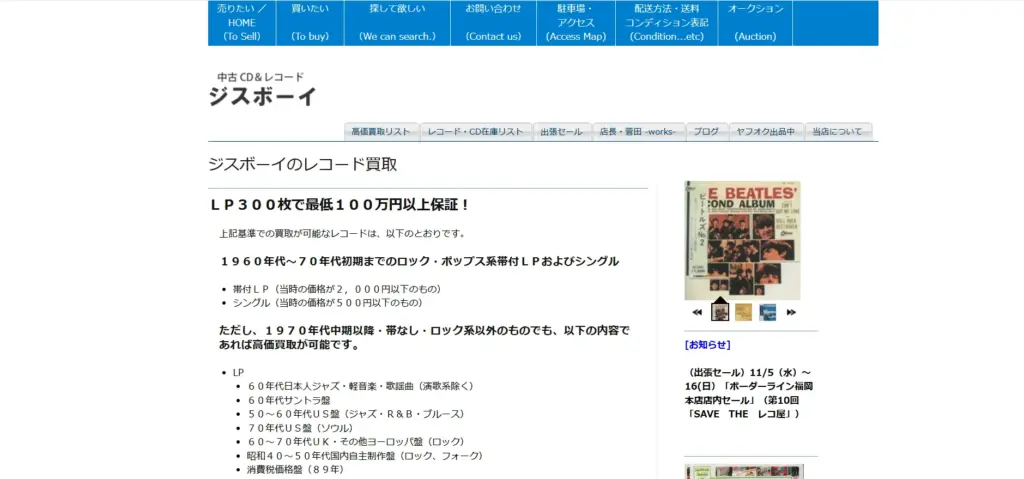1024x479 pixels.
Task: Click the carousel rewind (previous) arrow icon
Action: pyautogui.click(x=697, y=312)
